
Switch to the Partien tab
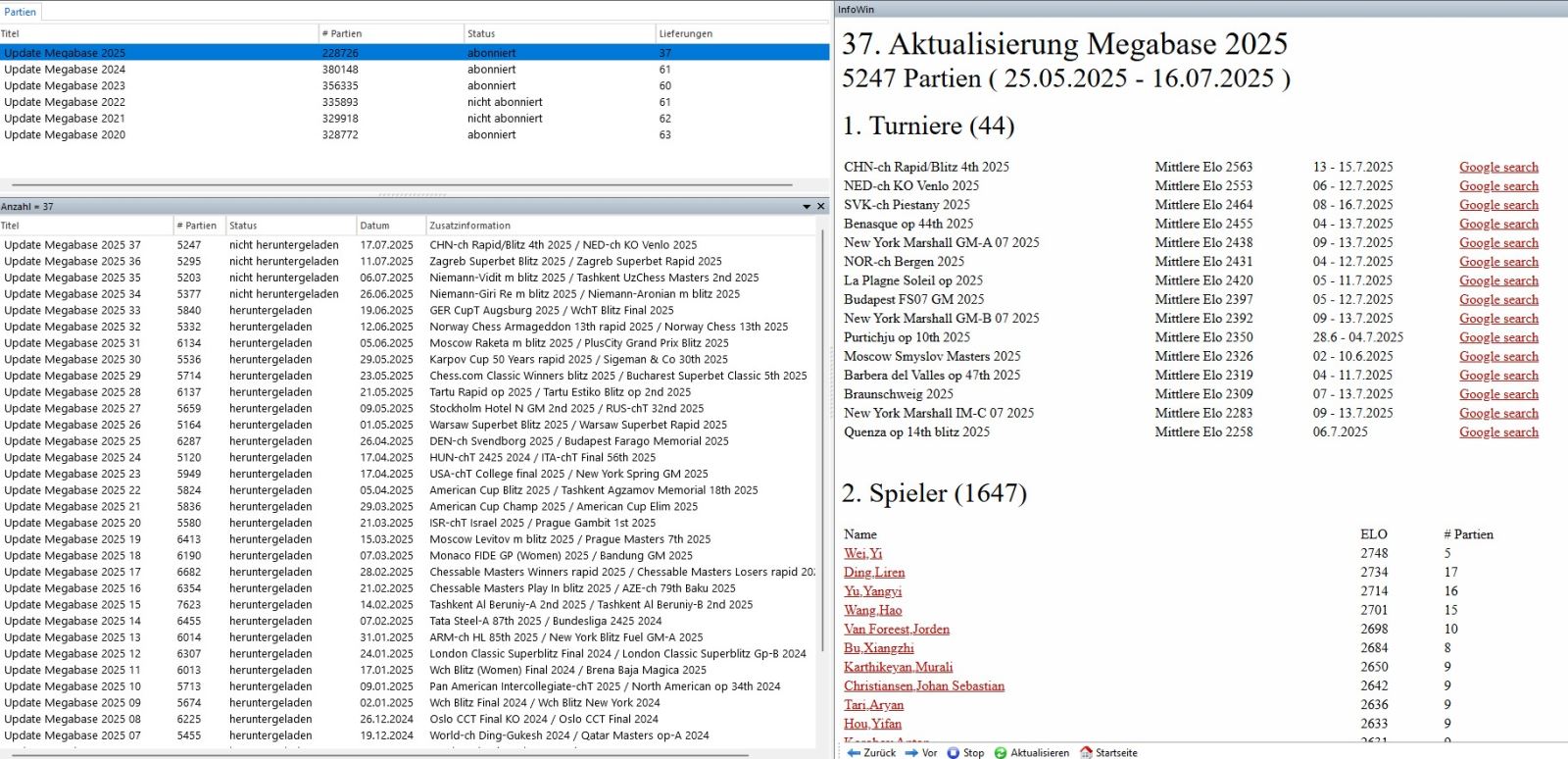click(21, 12)
